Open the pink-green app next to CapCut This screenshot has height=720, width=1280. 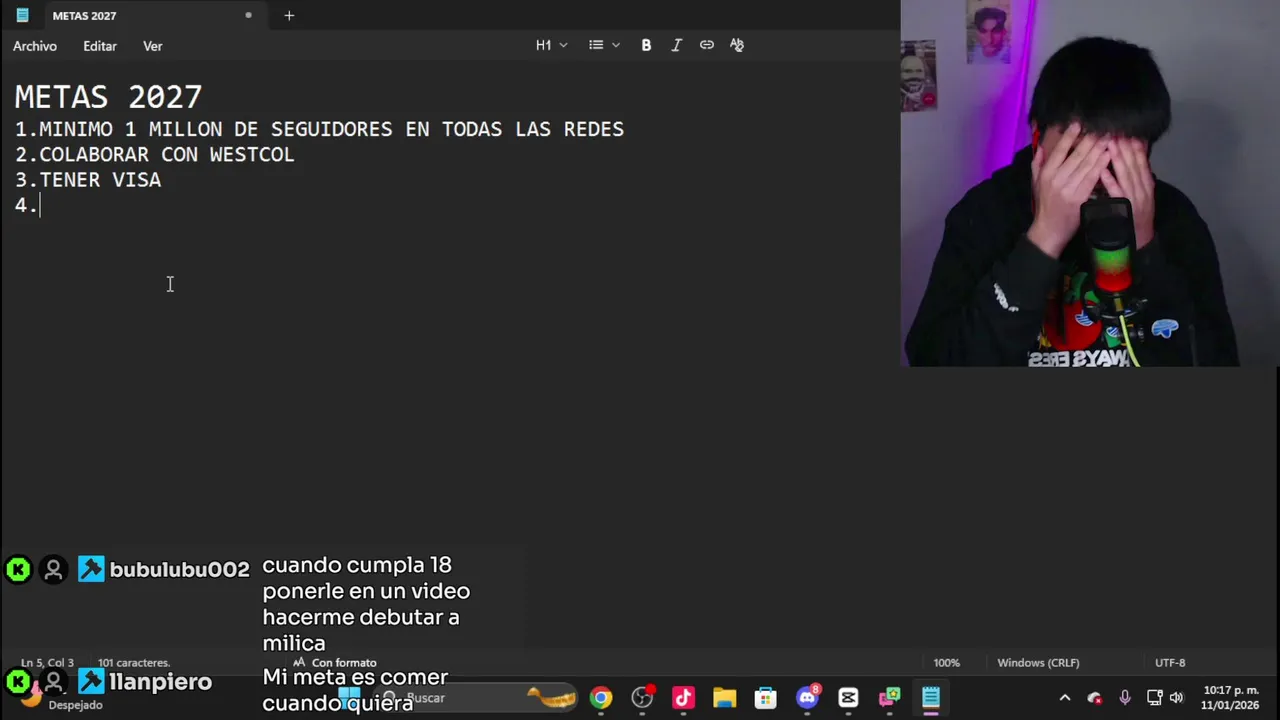889,698
